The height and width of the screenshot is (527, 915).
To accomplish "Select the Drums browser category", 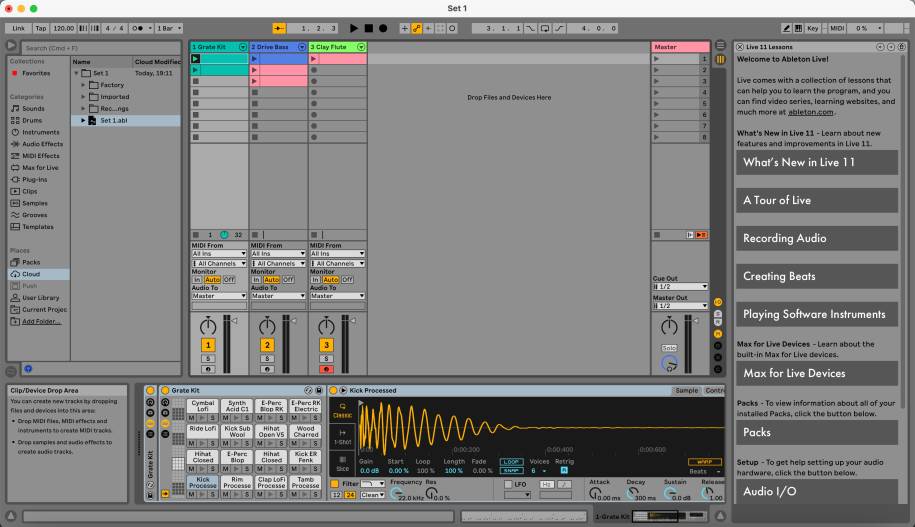I will (32, 120).
